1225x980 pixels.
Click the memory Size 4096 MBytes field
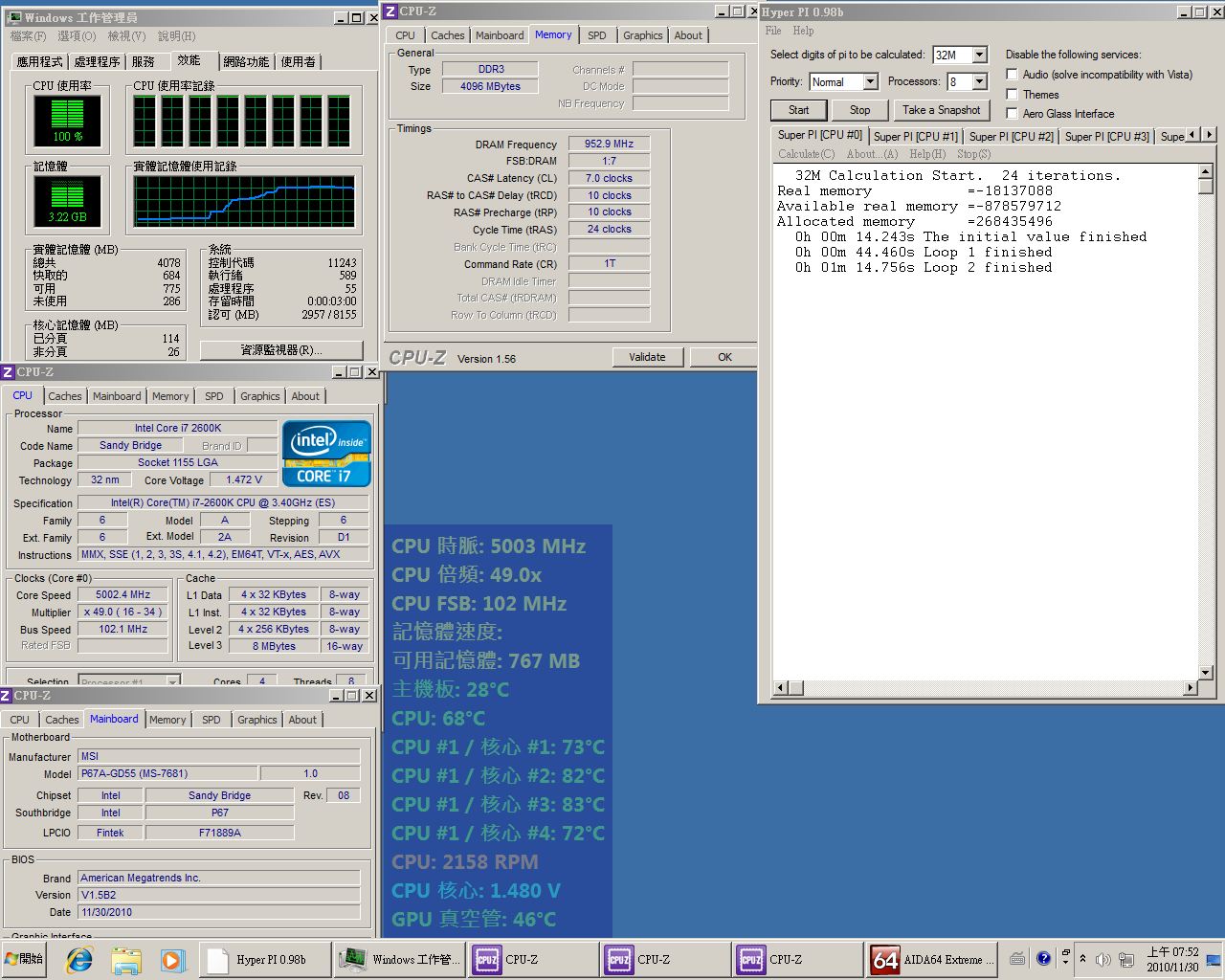pos(491,86)
